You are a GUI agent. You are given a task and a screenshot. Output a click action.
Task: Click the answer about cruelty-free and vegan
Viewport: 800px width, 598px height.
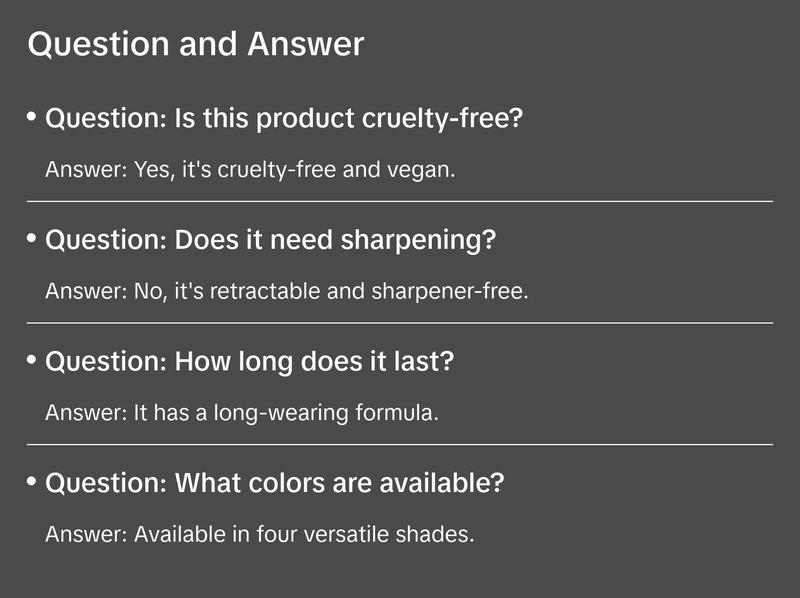coord(250,170)
